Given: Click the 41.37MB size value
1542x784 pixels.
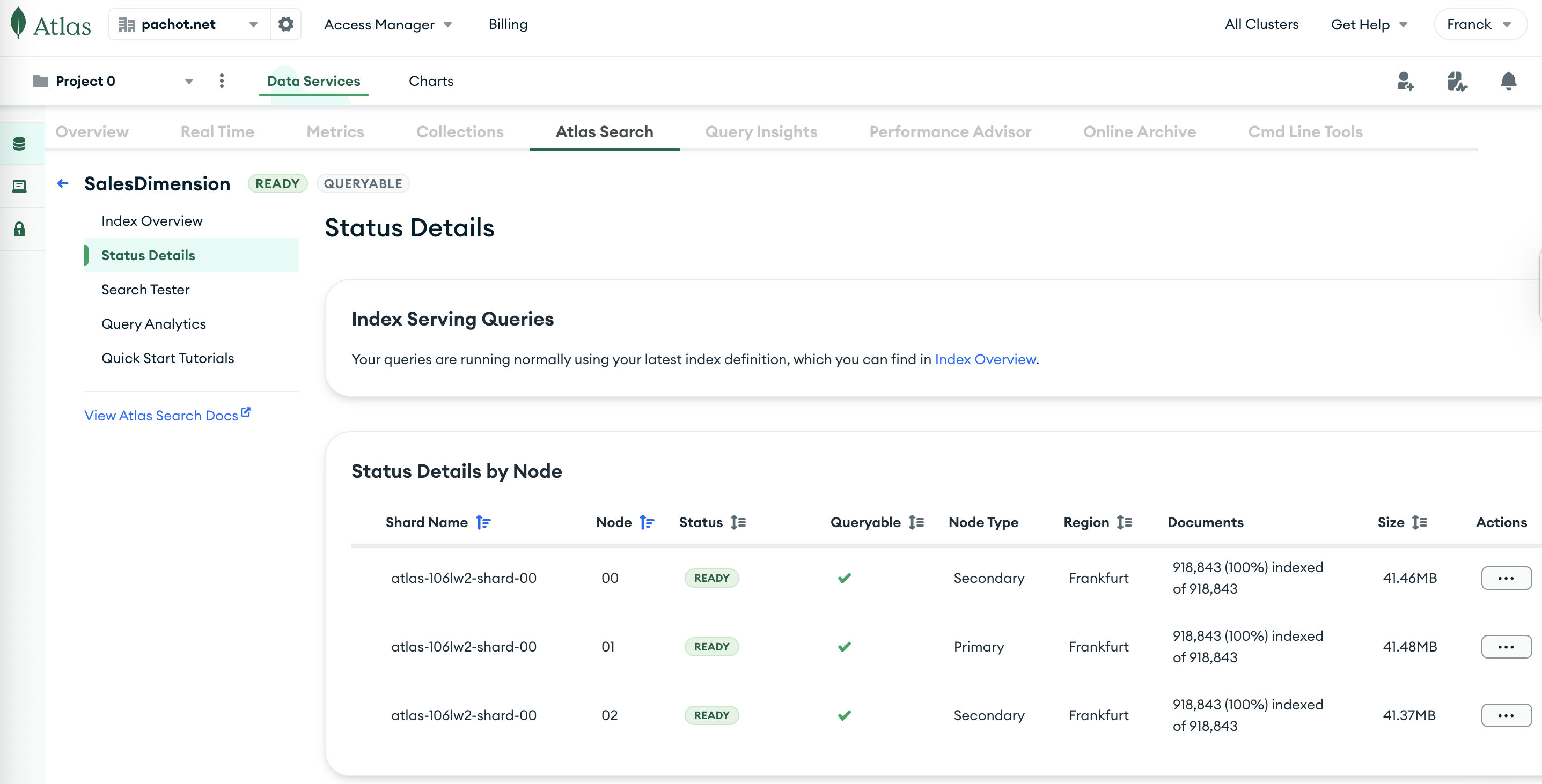Looking at the screenshot, I should [1409, 715].
